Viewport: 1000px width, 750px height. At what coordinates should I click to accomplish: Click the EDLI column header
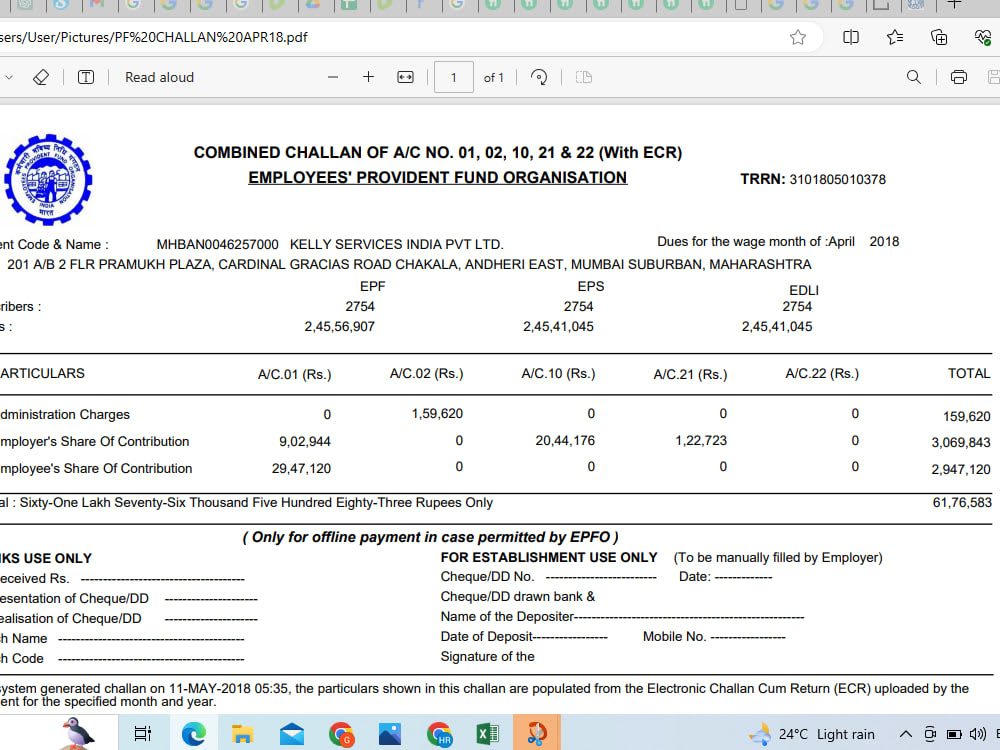coord(804,290)
